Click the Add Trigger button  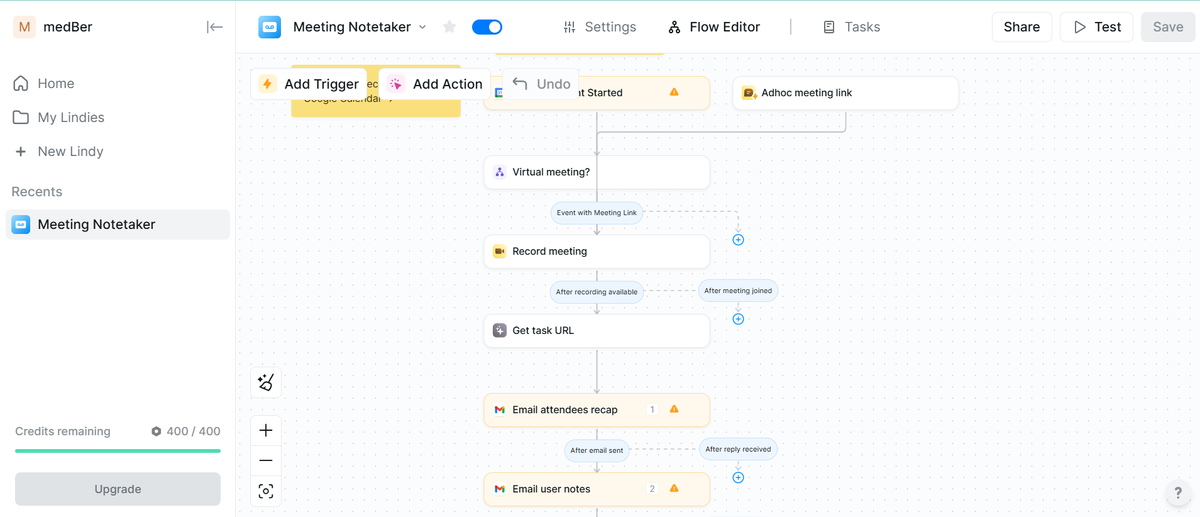pyautogui.click(x=309, y=84)
